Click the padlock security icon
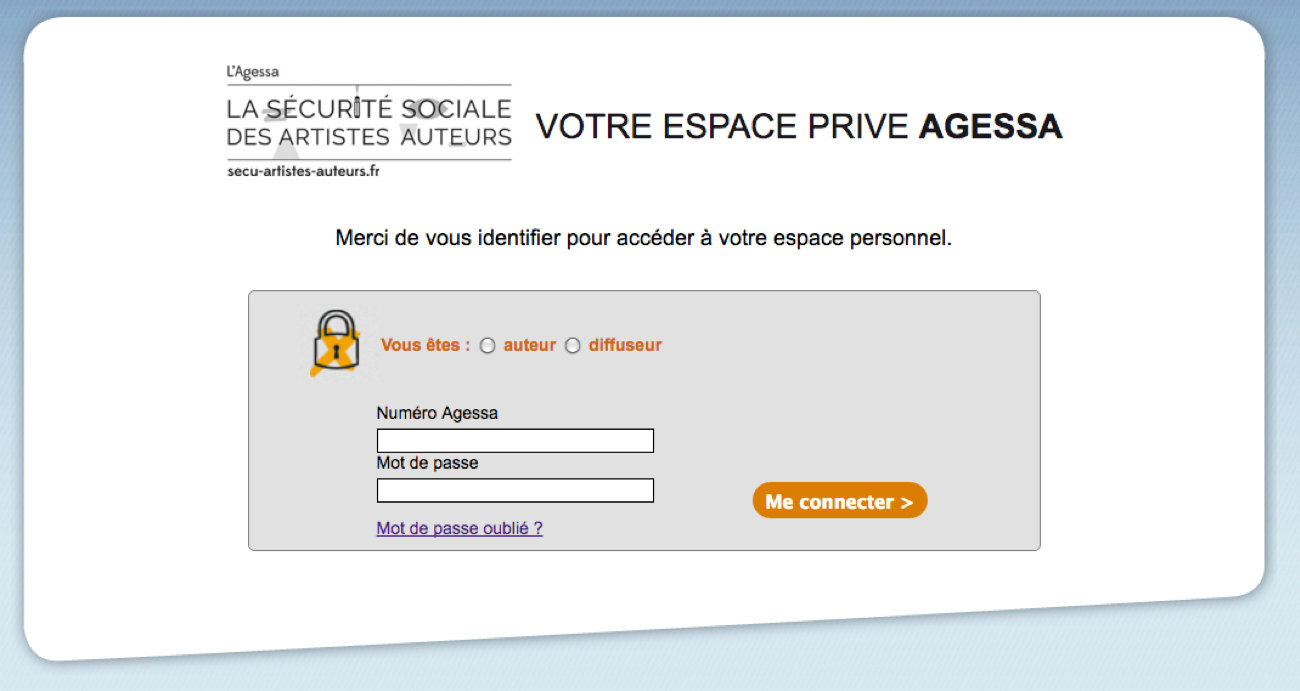The height and width of the screenshot is (691, 1300). 337,342
